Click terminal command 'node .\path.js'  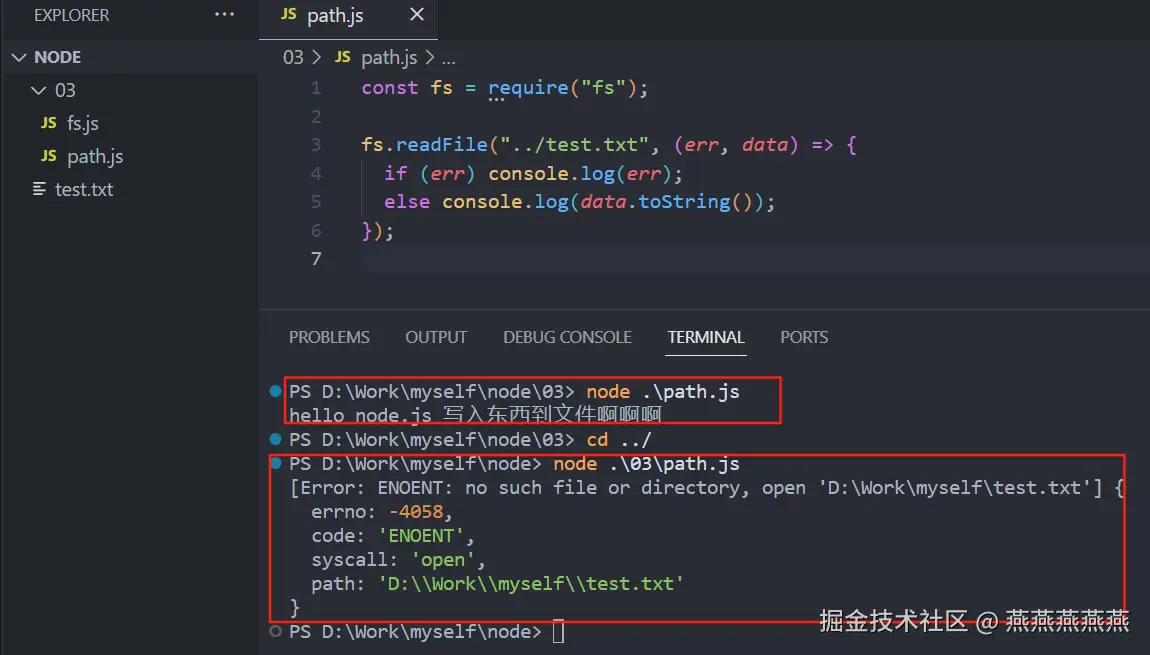pyautogui.click(x=662, y=392)
